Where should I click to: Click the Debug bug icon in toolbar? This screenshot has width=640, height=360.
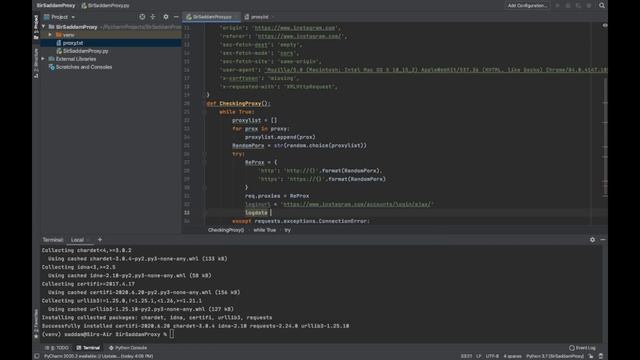[x=568, y=6]
